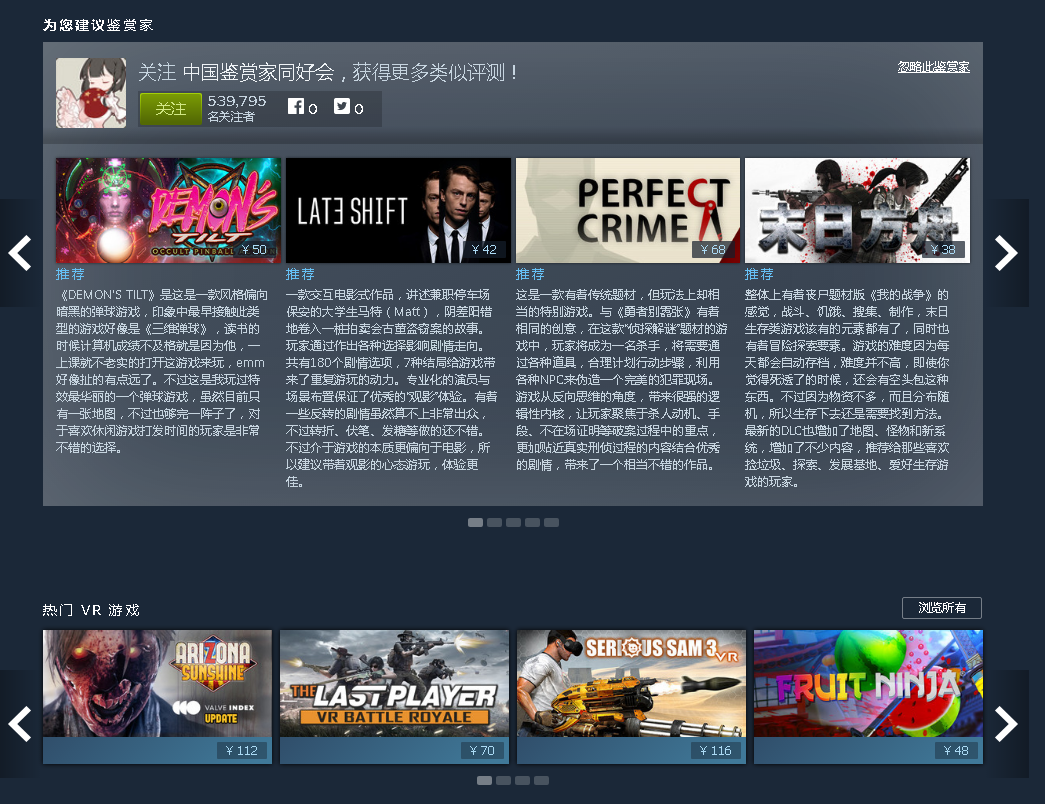Open the DEMON'S TILT game thumbnail
Viewport: 1045px width, 804px height.
pyautogui.click(x=167, y=210)
